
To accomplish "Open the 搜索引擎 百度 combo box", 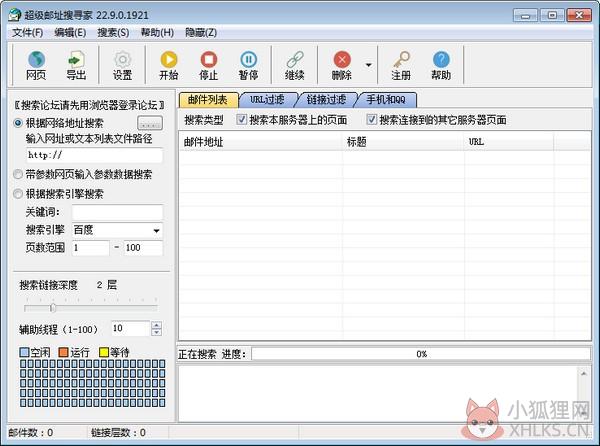I will point(117,230).
